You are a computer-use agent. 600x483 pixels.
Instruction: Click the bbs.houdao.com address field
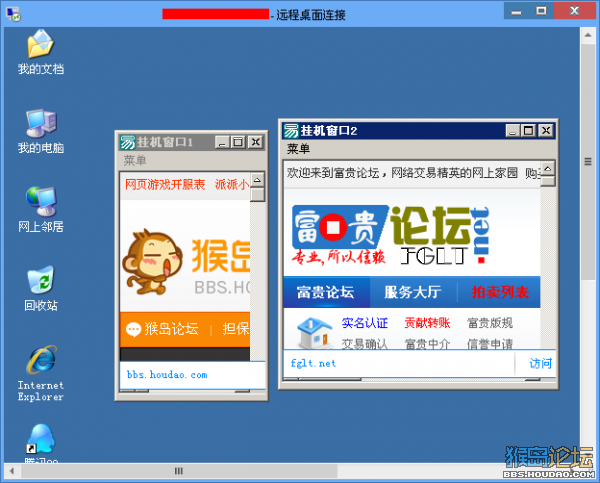[192, 375]
